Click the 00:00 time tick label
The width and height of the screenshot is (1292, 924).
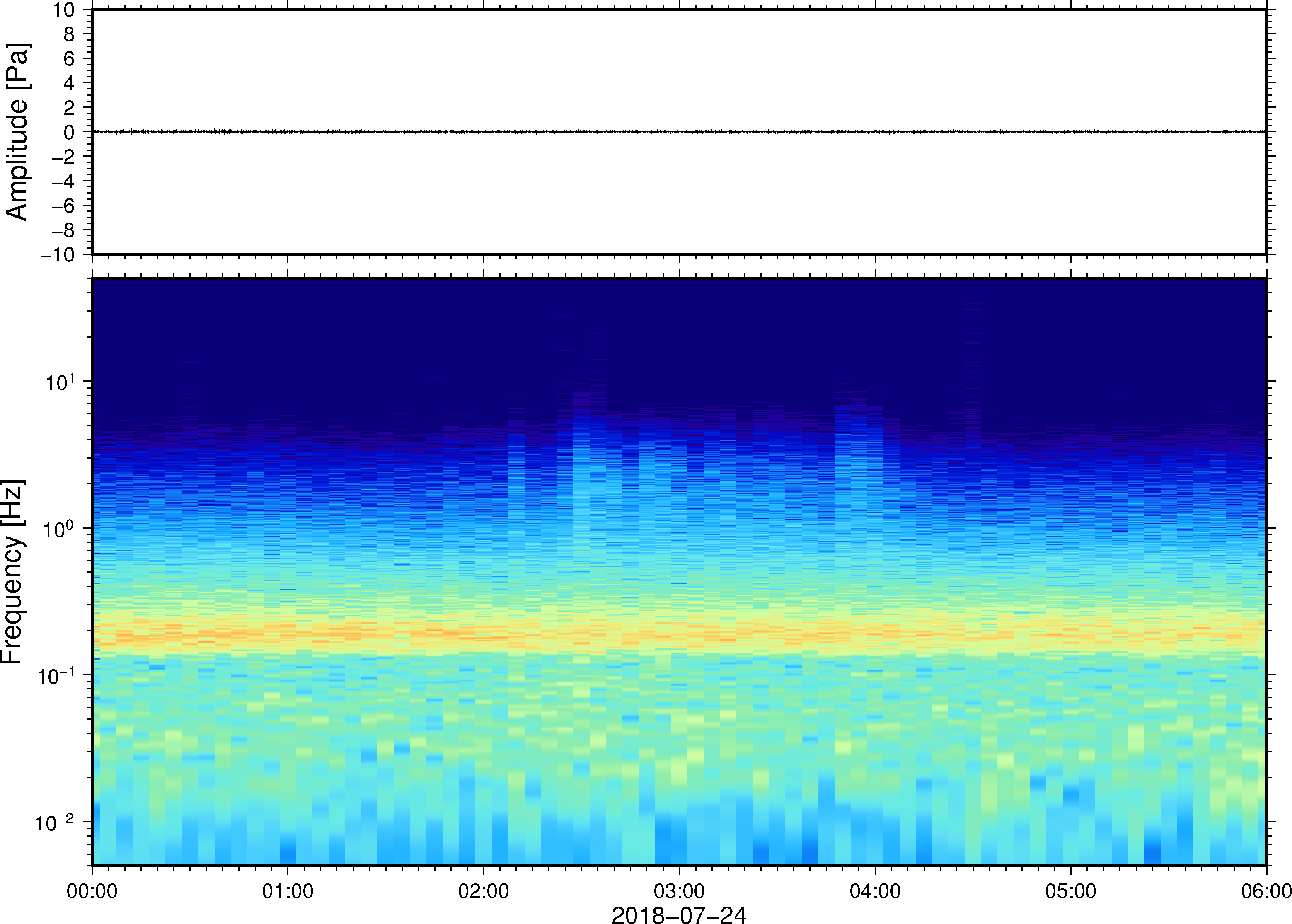pyautogui.click(x=92, y=891)
